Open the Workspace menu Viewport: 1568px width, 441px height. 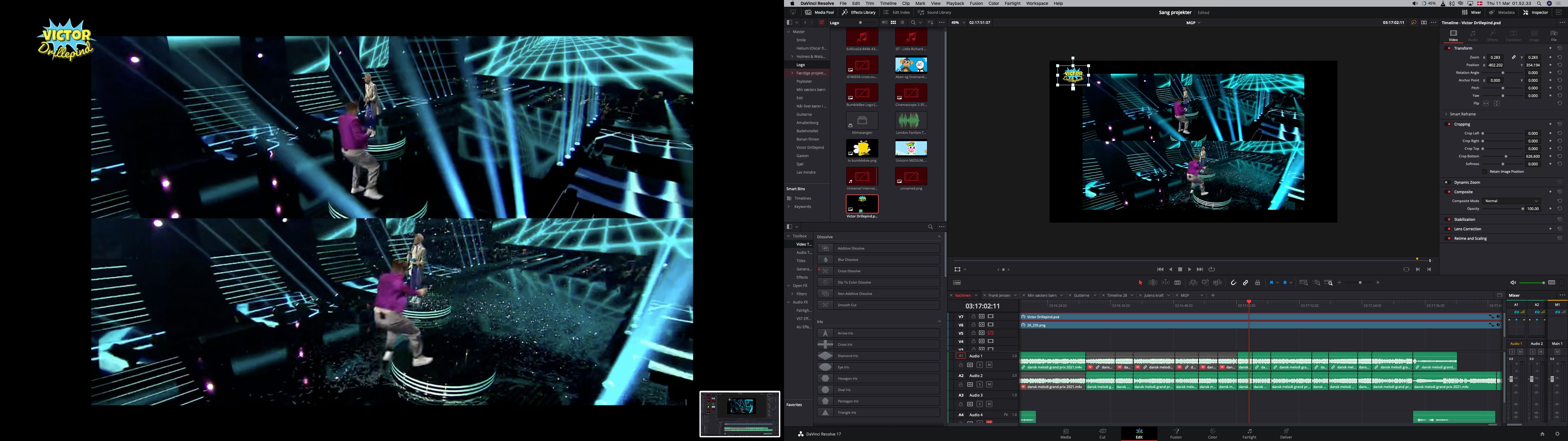pyautogui.click(x=1037, y=4)
